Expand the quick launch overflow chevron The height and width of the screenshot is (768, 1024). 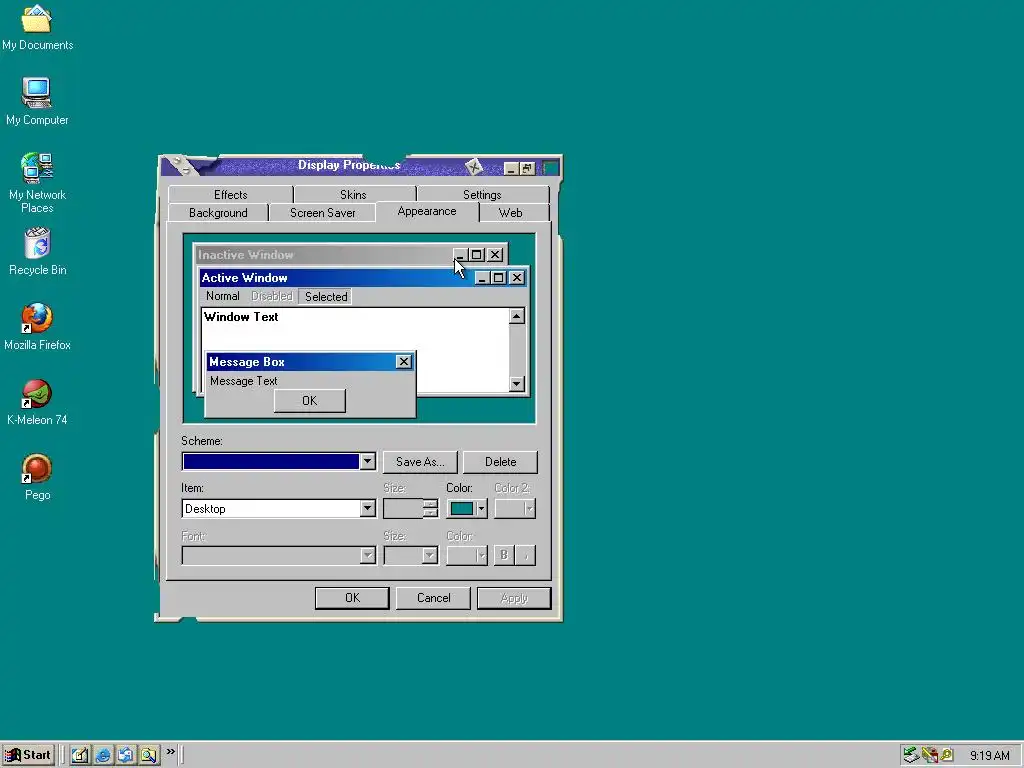click(170, 752)
